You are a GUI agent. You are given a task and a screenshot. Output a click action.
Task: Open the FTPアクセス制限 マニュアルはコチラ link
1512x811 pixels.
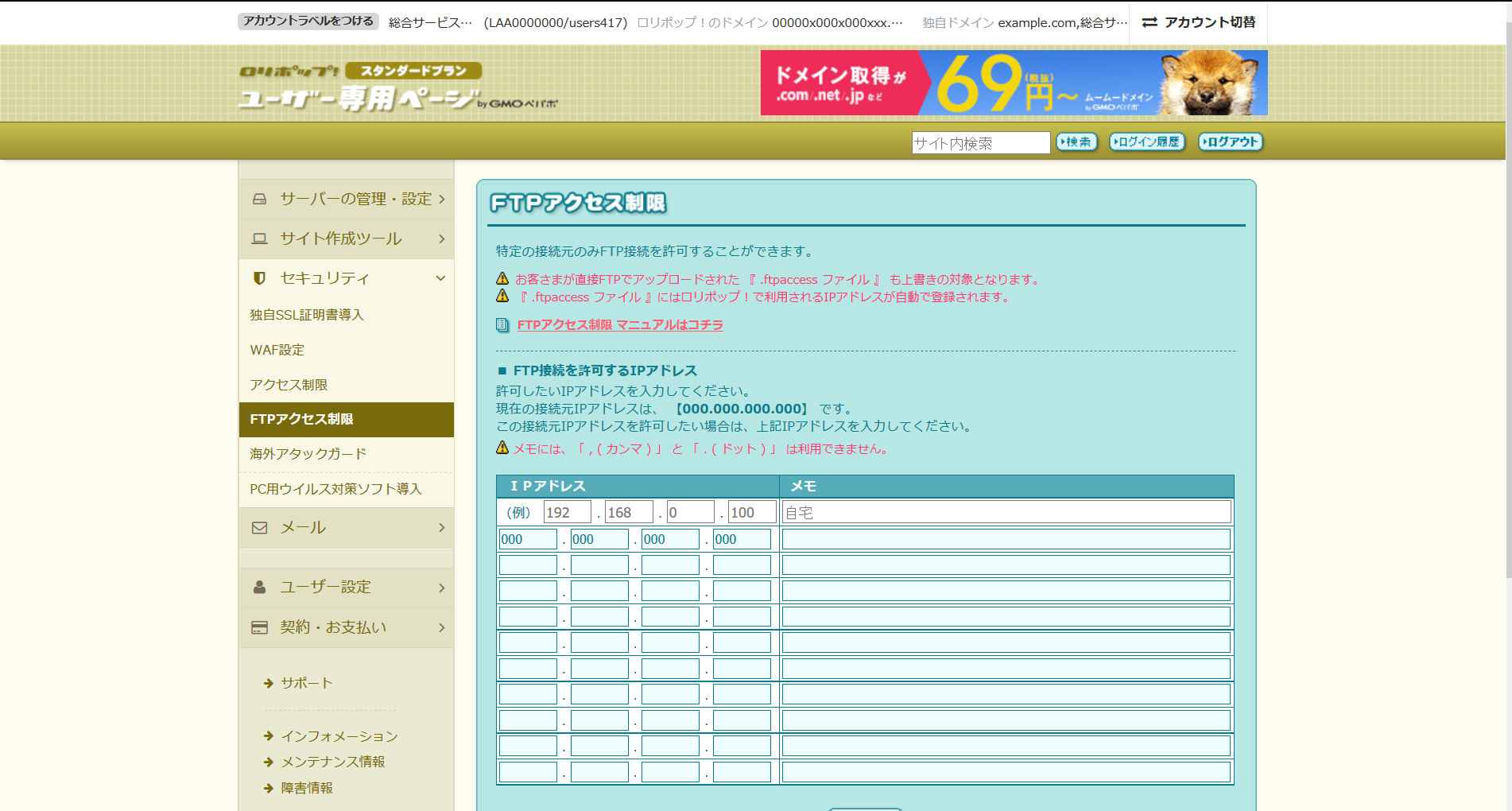pyautogui.click(x=620, y=325)
